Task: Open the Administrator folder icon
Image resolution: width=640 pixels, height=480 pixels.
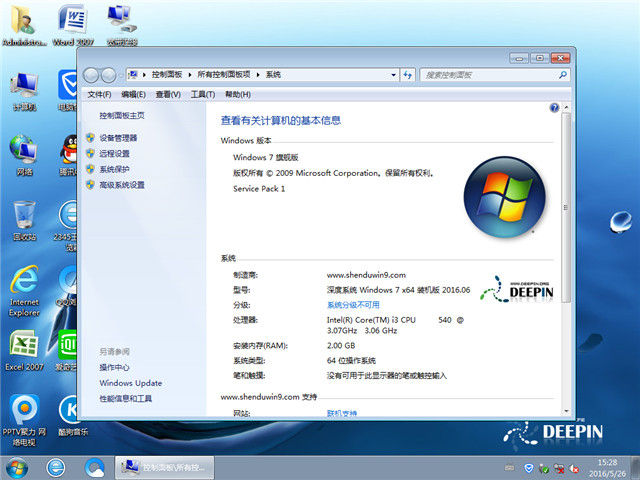Action: [23, 24]
